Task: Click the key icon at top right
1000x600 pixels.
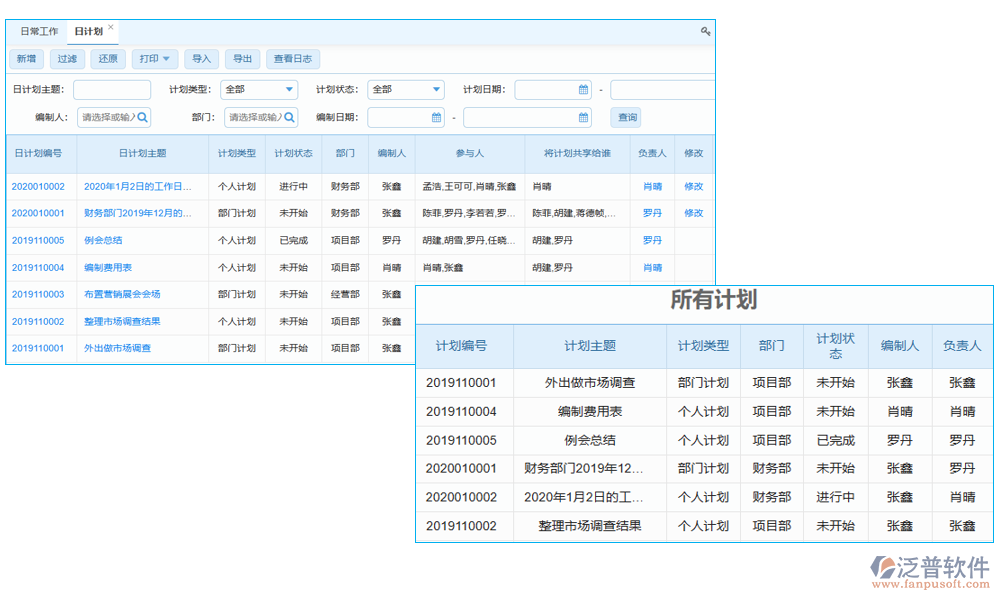Action: pos(705,31)
